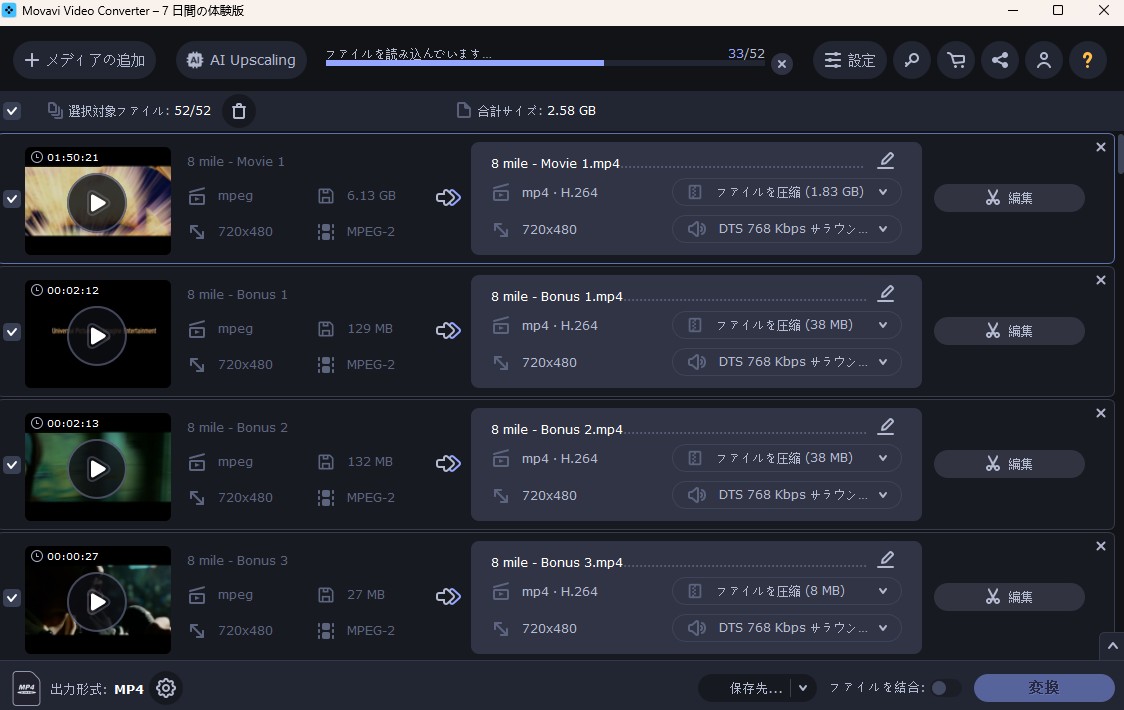1124x710 pixels.
Task: Click the search magnifier icon in toolbar
Action: coord(911,60)
